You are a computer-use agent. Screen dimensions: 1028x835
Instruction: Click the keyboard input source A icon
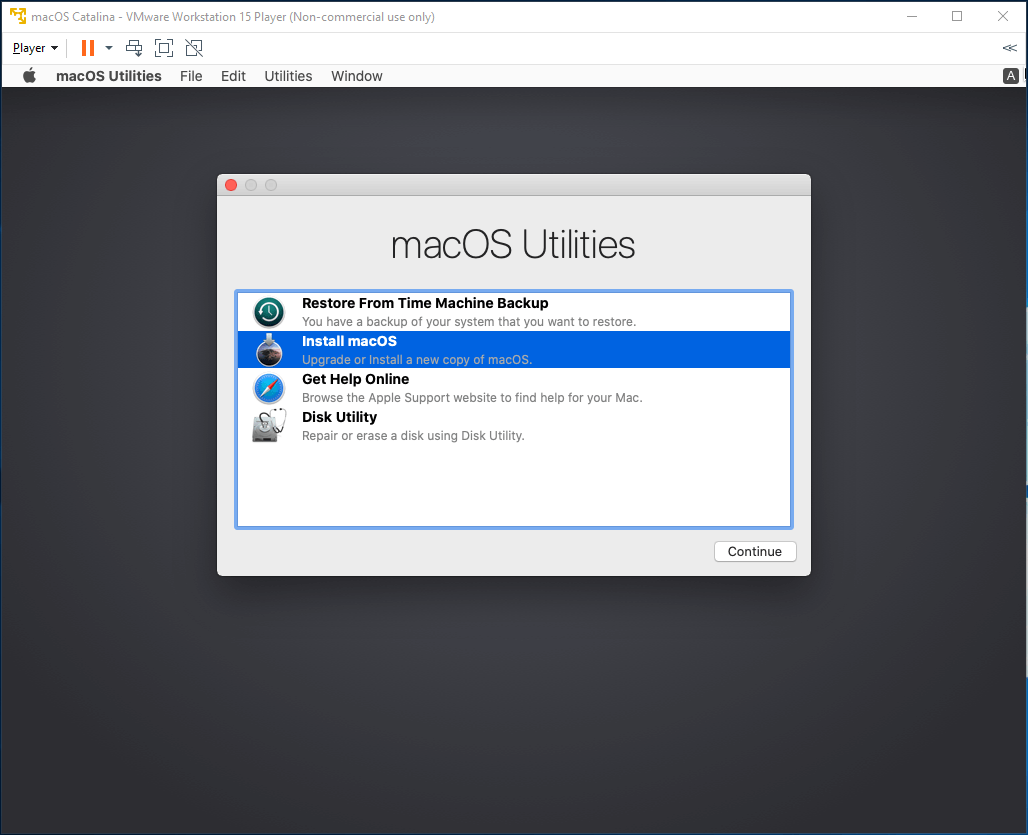pyautogui.click(x=1010, y=76)
